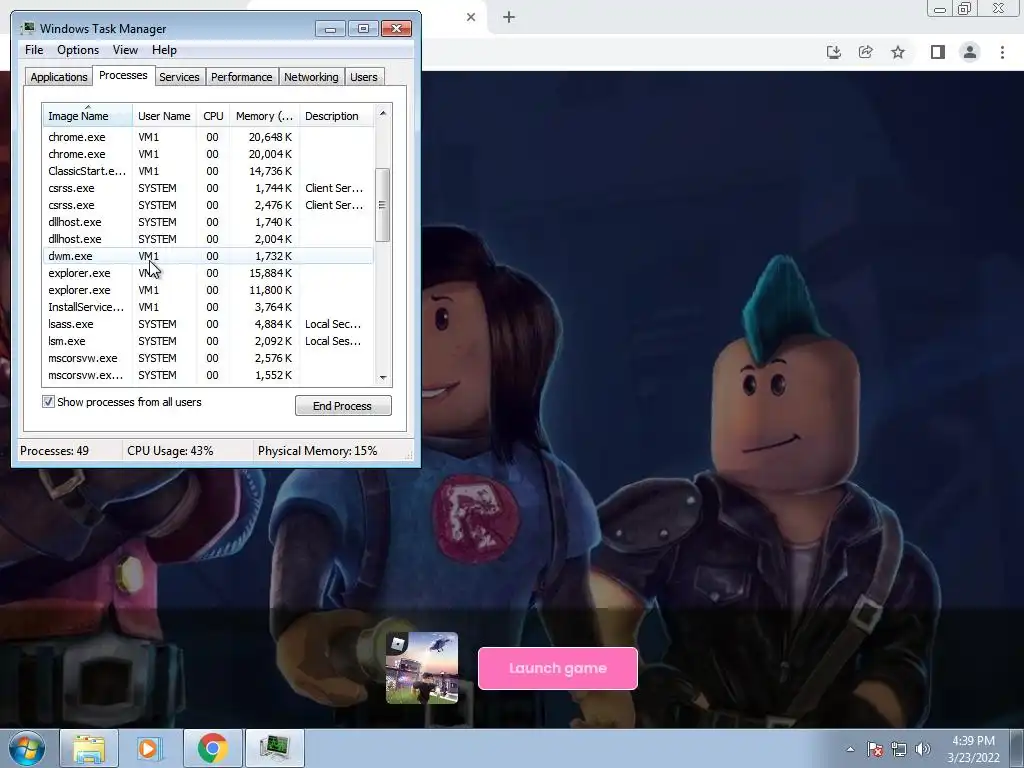Select the lsm.exe process row

click(x=208, y=341)
